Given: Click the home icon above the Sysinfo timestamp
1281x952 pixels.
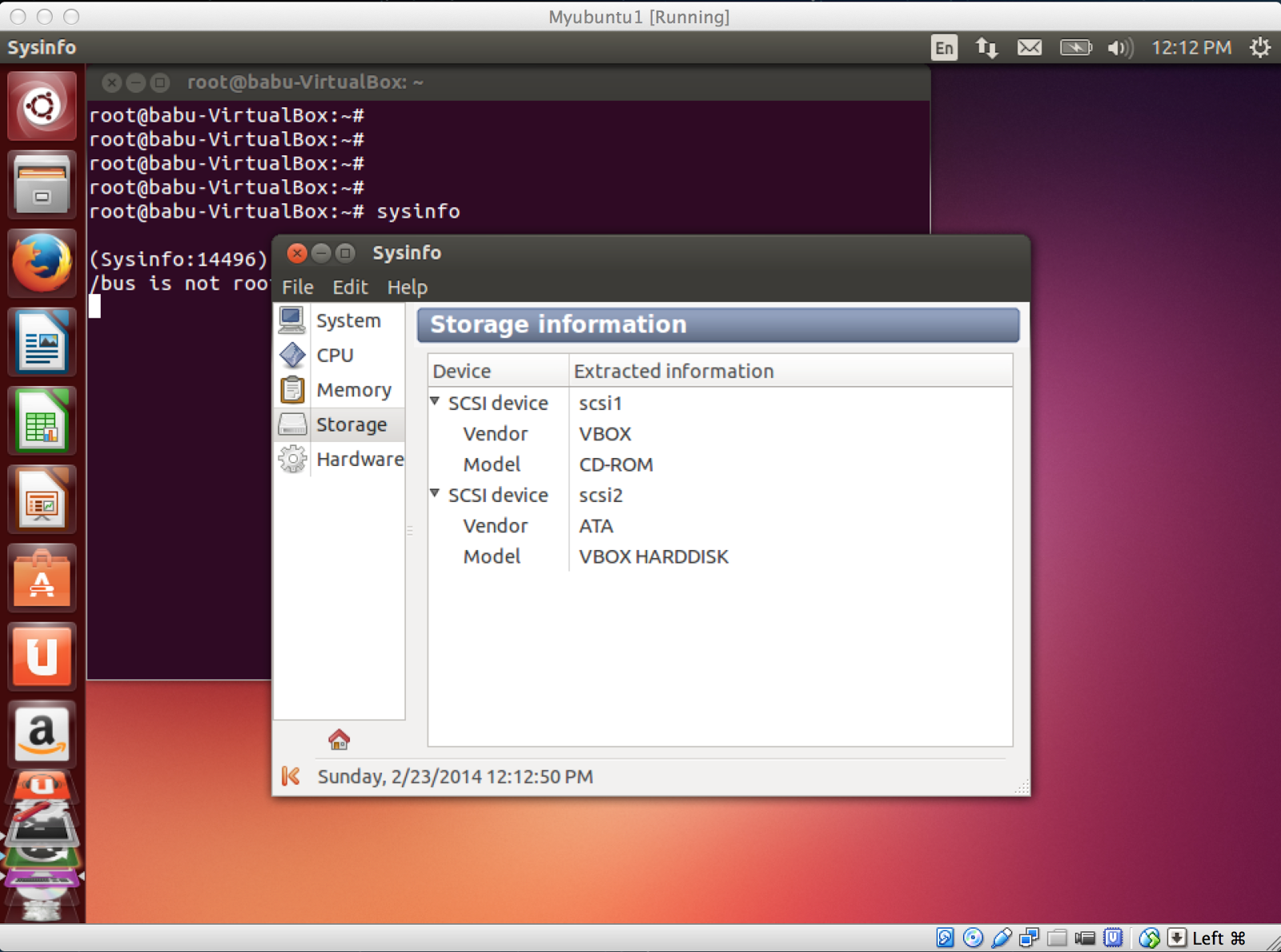Looking at the screenshot, I should coord(339,739).
